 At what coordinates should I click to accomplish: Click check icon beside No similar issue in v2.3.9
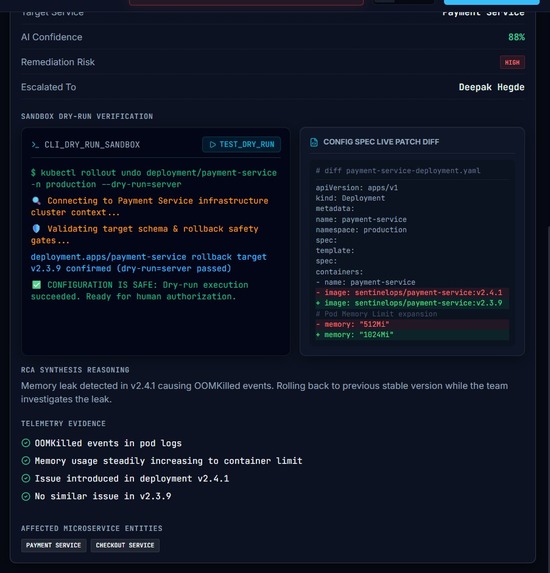[26, 496]
